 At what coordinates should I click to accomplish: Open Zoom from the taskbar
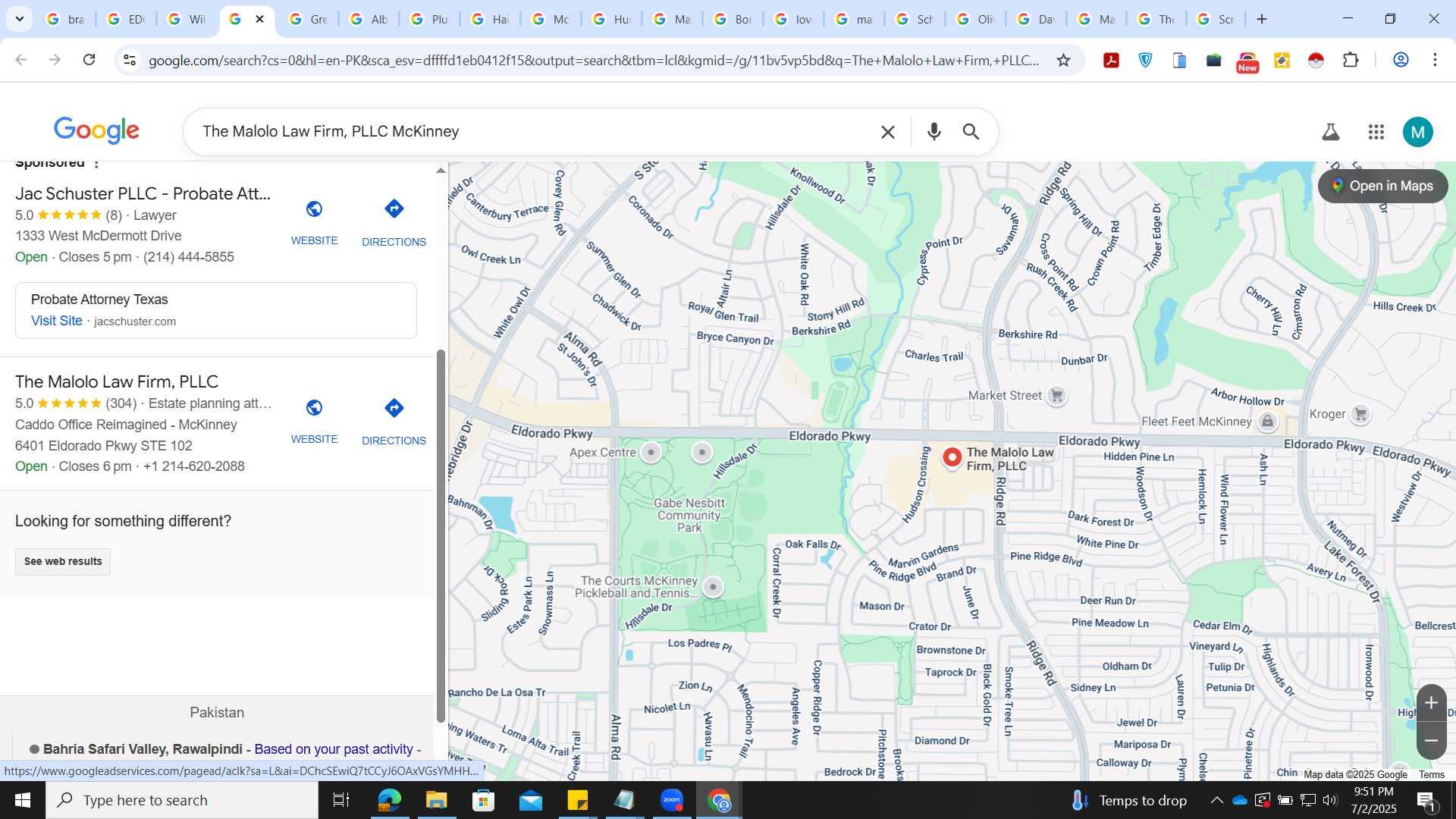[672, 800]
